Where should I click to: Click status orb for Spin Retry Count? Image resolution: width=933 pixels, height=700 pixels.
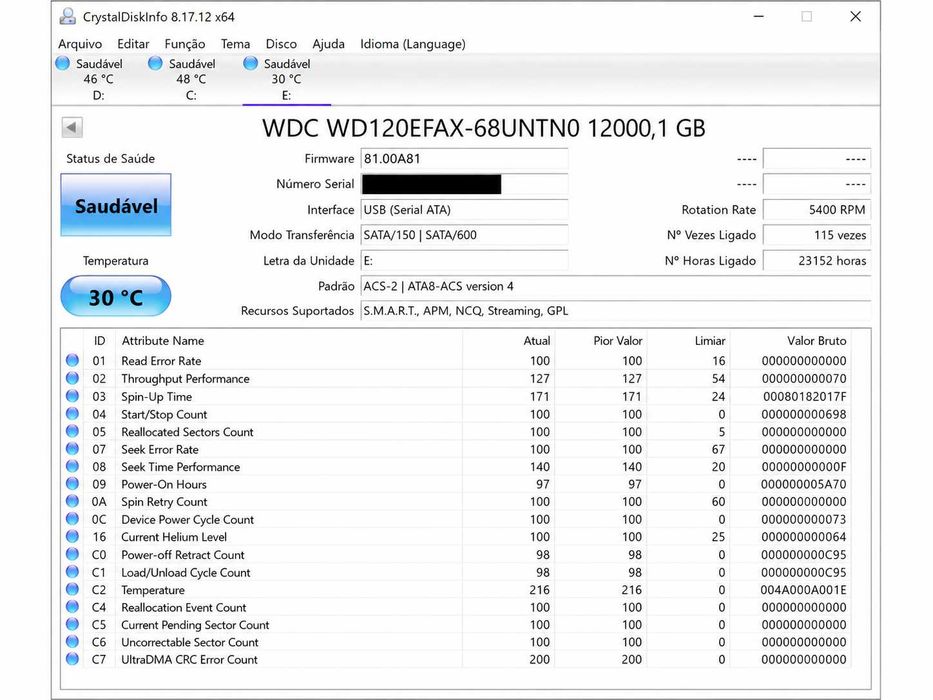(x=73, y=501)
